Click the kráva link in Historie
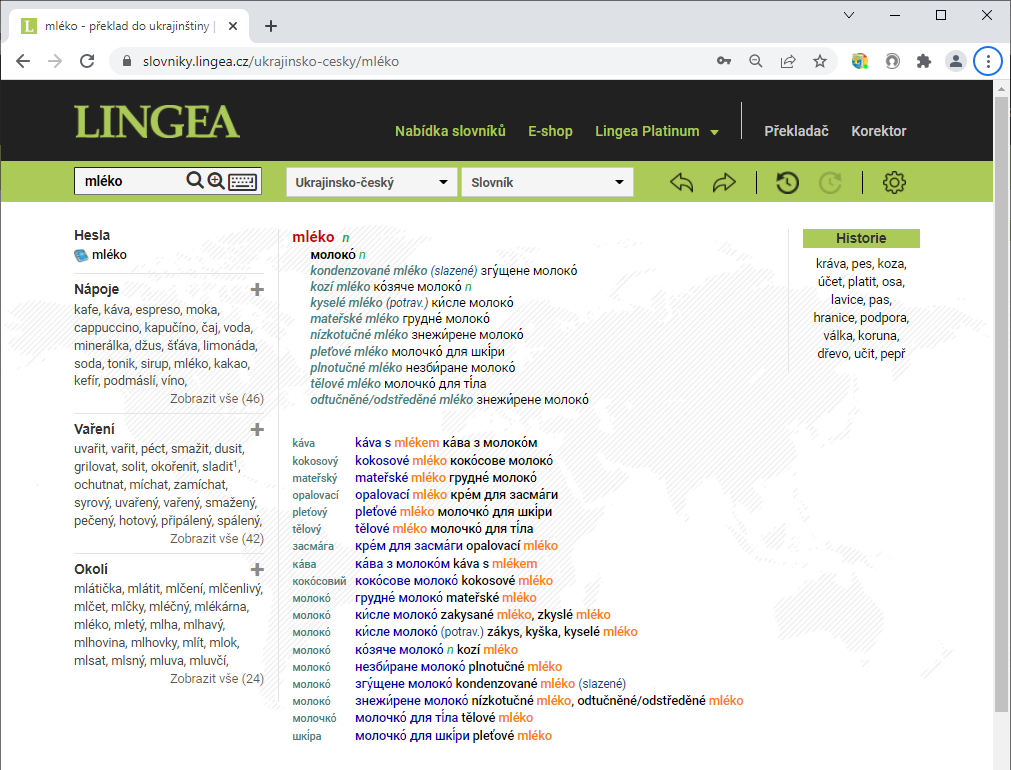Viewport: 1011px width, 770px height. (x=831, y=264)
